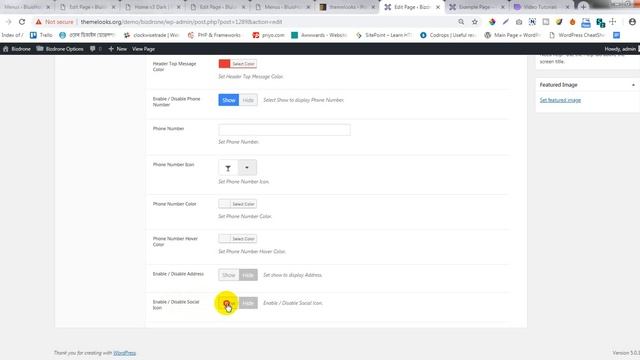Open the WordPress CheatSheet bookmark
Image resolution: width=640 pixels, height=360 pixels.
tap(577, 35)
